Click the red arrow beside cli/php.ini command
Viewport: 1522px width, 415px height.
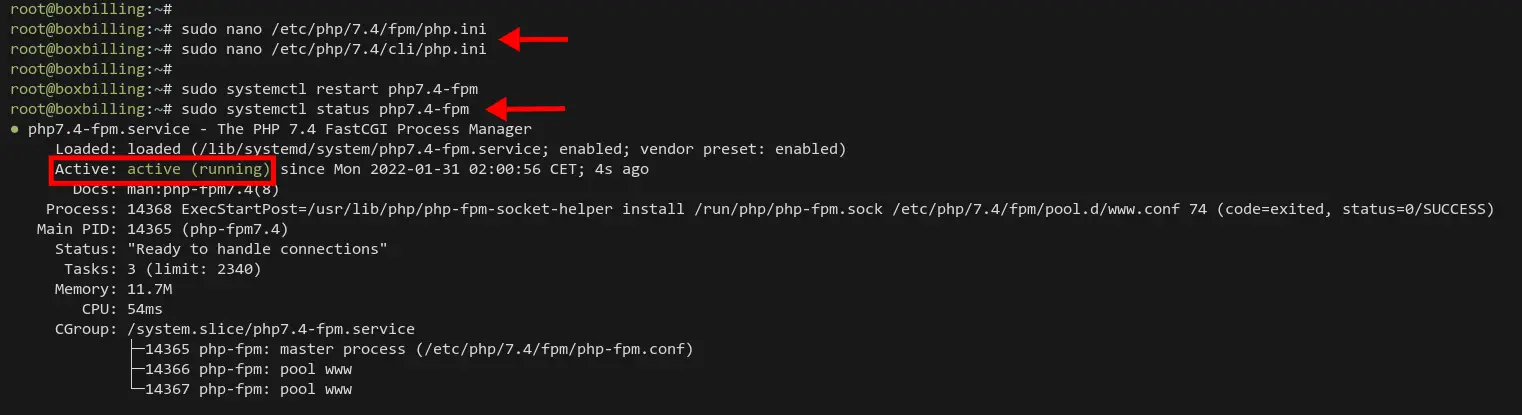[x=533, y=40]
